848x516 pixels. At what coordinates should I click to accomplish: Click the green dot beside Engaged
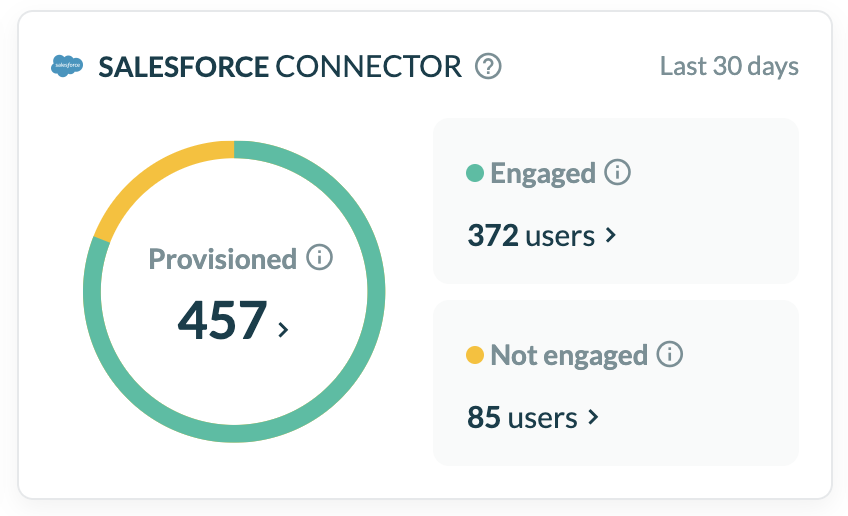(476, 174)
